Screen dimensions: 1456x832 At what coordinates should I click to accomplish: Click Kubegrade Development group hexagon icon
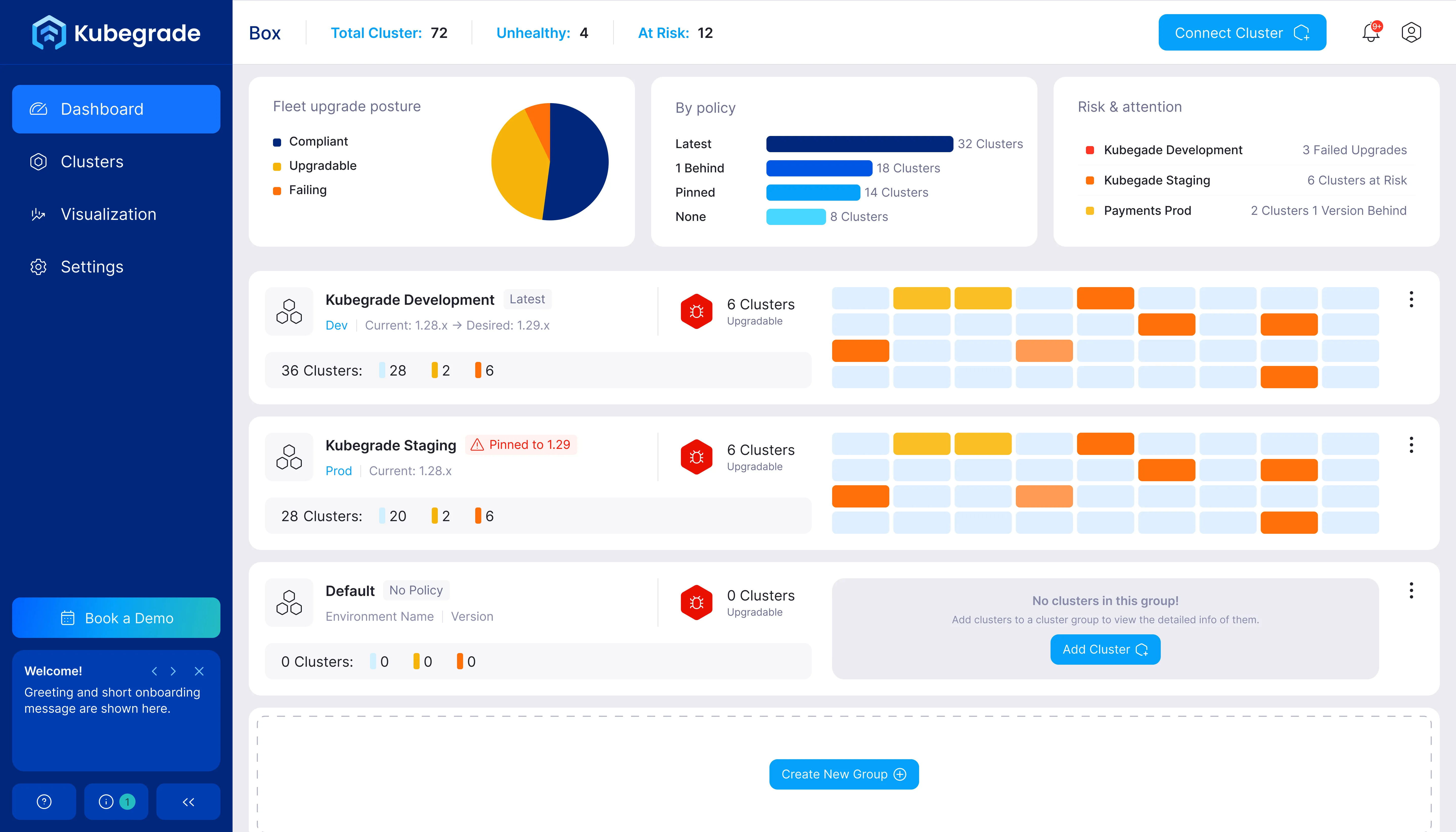click(x=289, y=311)
